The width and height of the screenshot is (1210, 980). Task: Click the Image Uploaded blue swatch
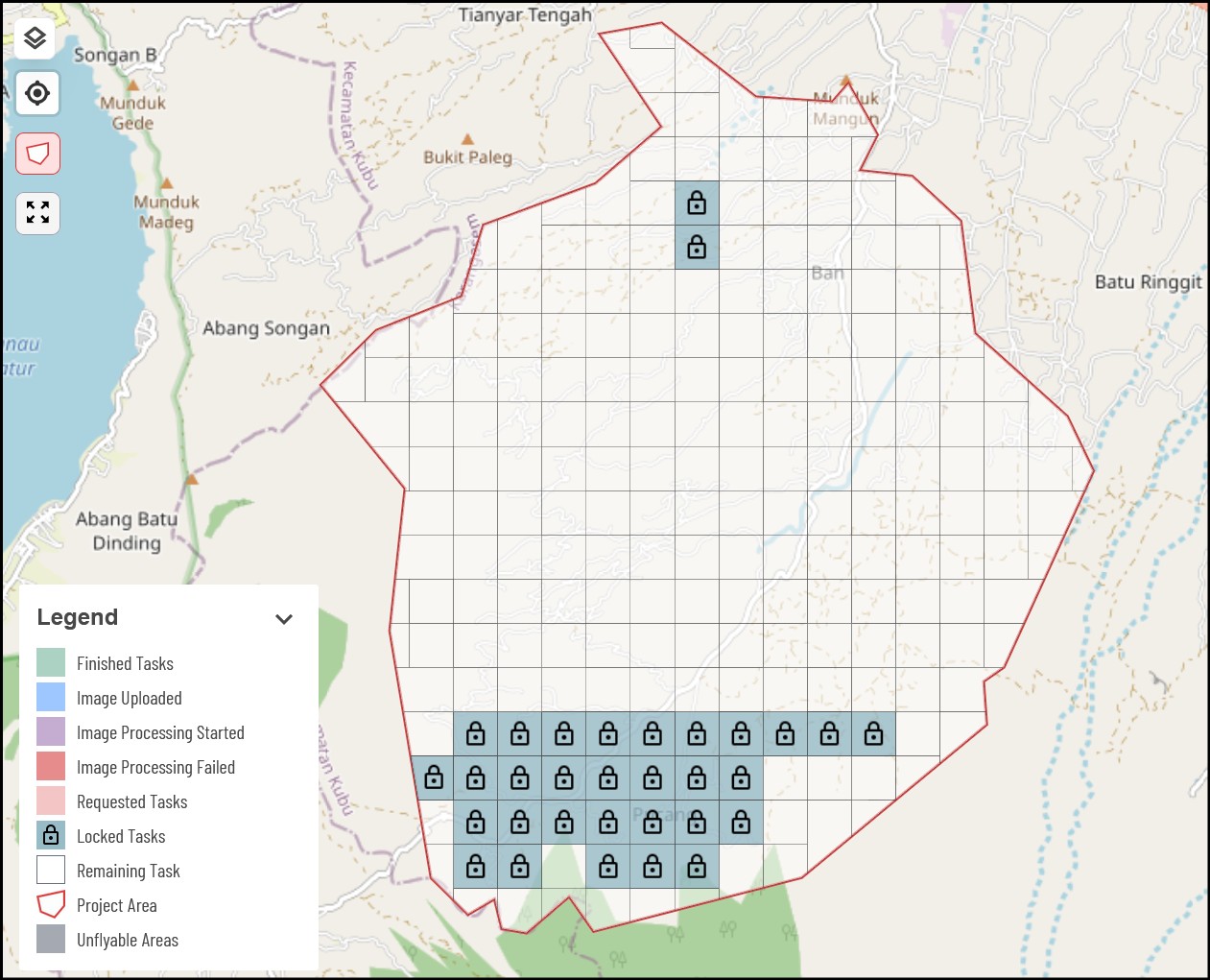pyautogui.click(x=51, y=698)
